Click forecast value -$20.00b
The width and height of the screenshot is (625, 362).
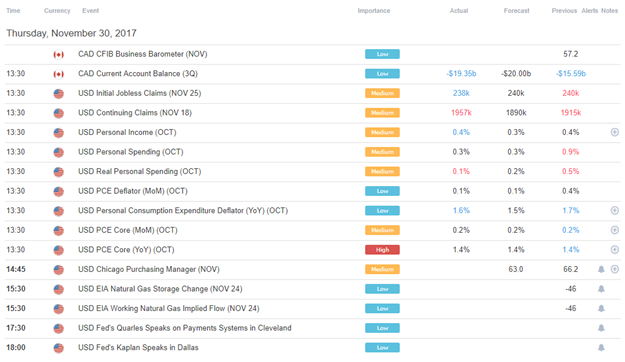click(x=516, y=74)
